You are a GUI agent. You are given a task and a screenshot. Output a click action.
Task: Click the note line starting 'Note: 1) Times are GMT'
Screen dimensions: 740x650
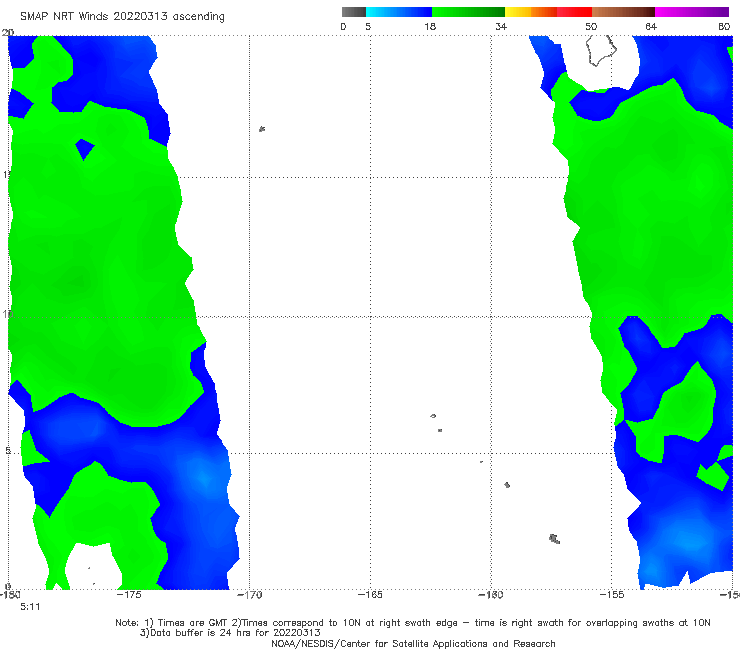412,623
